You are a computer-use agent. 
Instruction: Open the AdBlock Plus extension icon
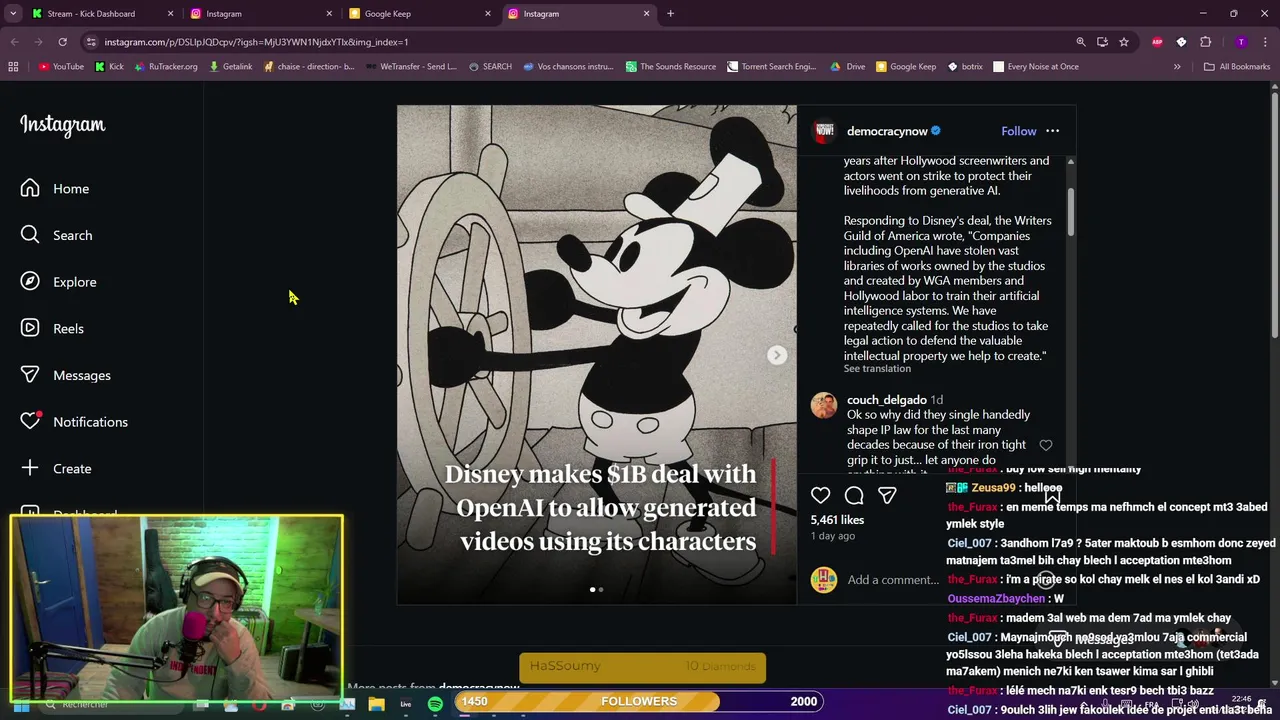click(1157, 42)
